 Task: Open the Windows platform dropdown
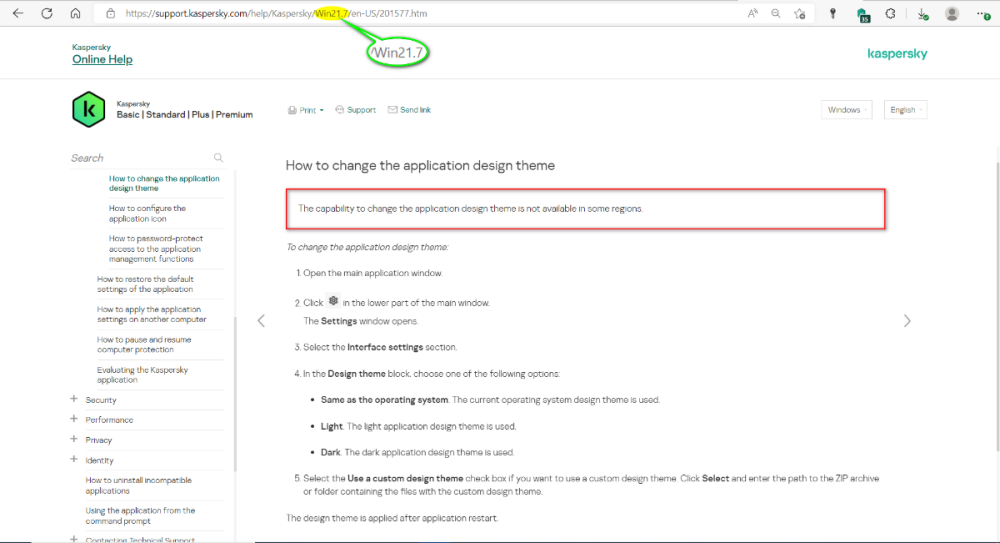pyautogui.click(x=846, y=110)
